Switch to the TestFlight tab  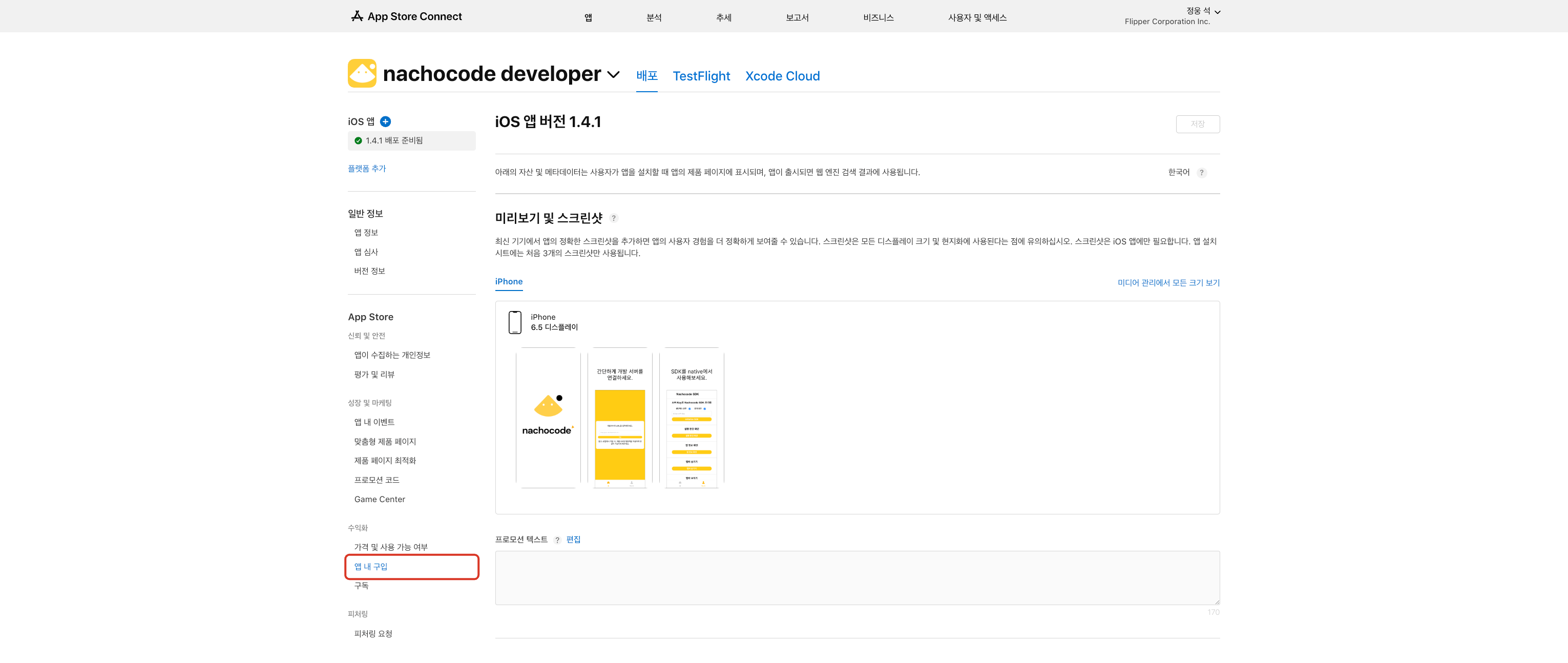[x=701, y=76]
